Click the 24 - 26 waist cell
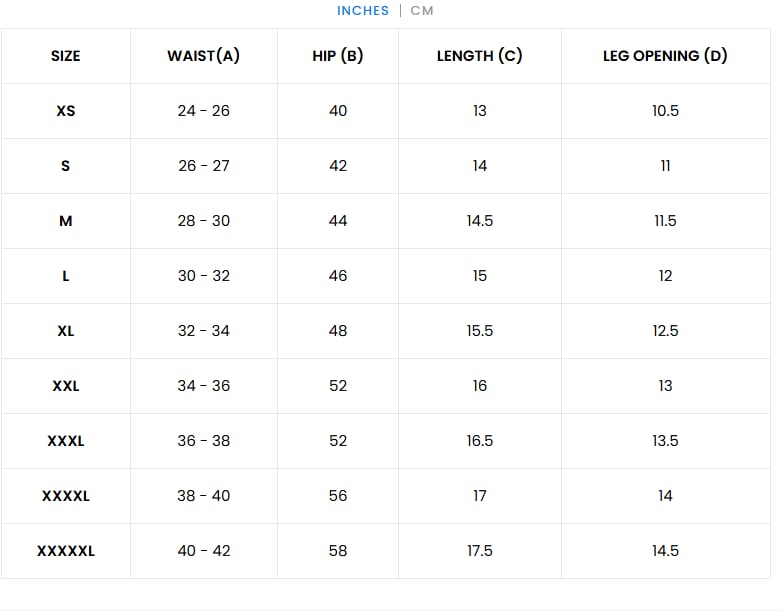The image size is (783, 611). (x=204, y=111)
